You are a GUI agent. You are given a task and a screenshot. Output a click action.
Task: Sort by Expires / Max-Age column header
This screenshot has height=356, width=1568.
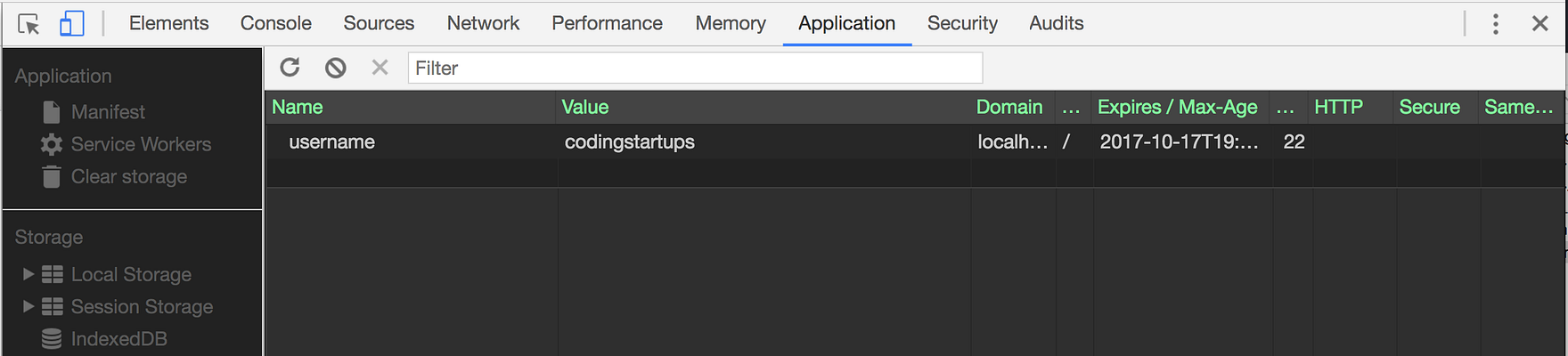tap(1177, 108)
